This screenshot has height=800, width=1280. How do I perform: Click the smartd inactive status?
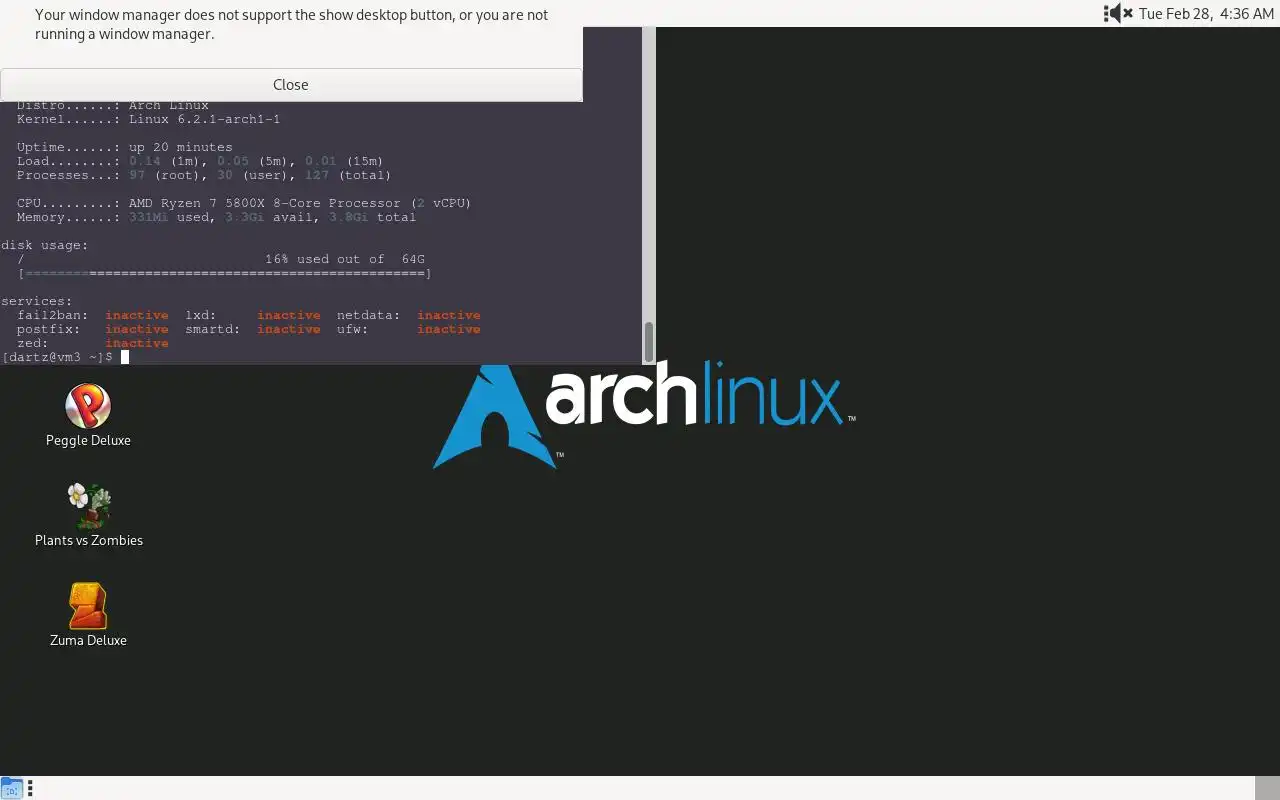pos(289,329)
